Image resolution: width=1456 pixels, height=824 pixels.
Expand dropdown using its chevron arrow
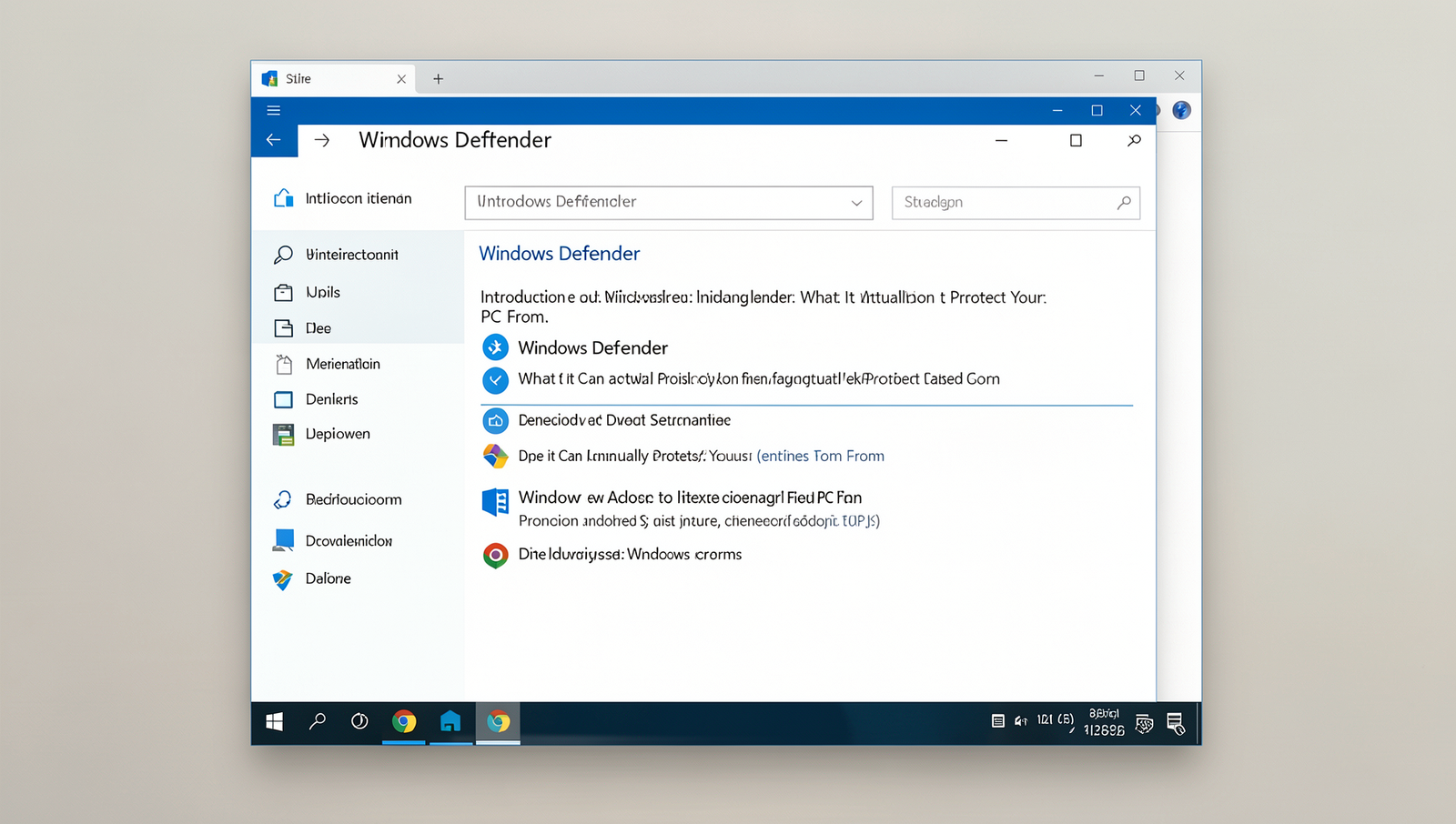coord(856,203)
